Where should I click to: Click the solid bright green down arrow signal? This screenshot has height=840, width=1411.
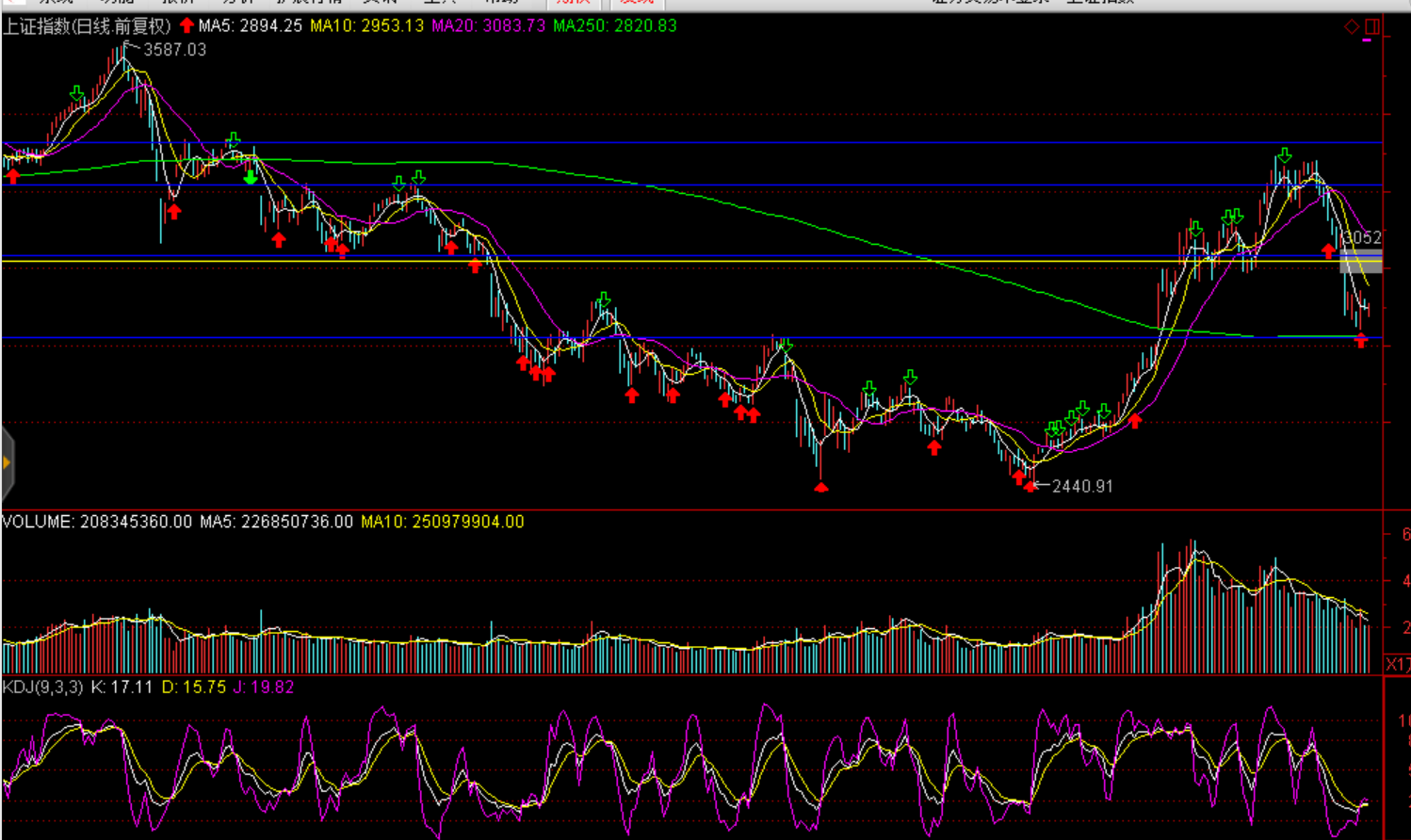pos(250,177)
